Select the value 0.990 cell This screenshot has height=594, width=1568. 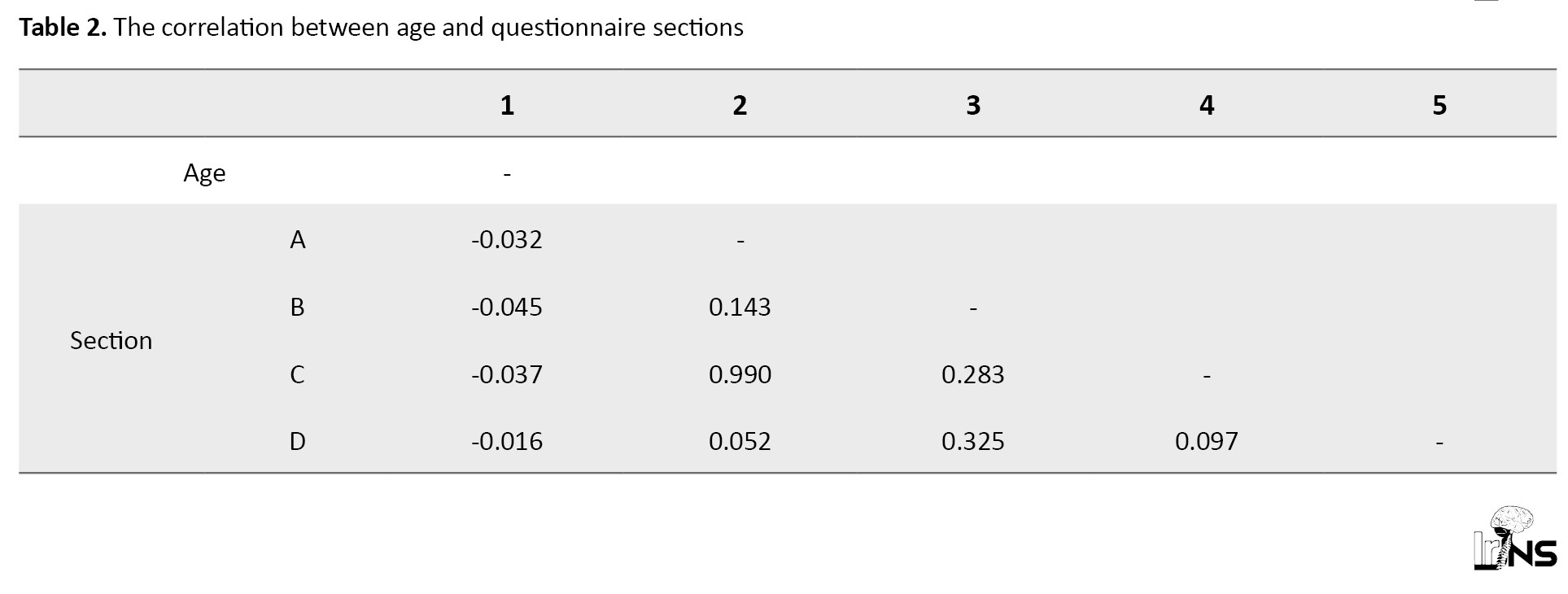coord(740,374)
